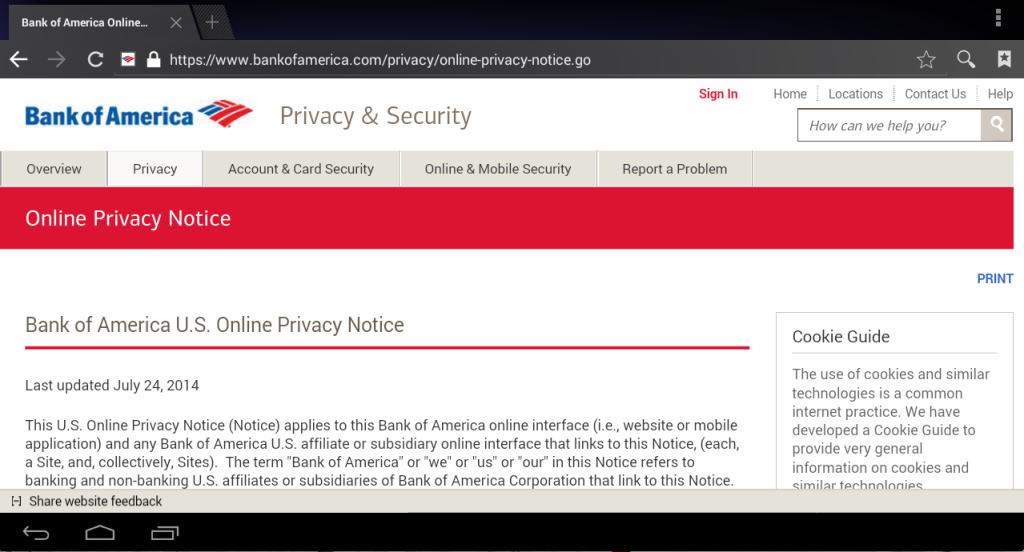The image size is (1024, 552).
Task: Click the browser address bar URL
Action: 380,60
